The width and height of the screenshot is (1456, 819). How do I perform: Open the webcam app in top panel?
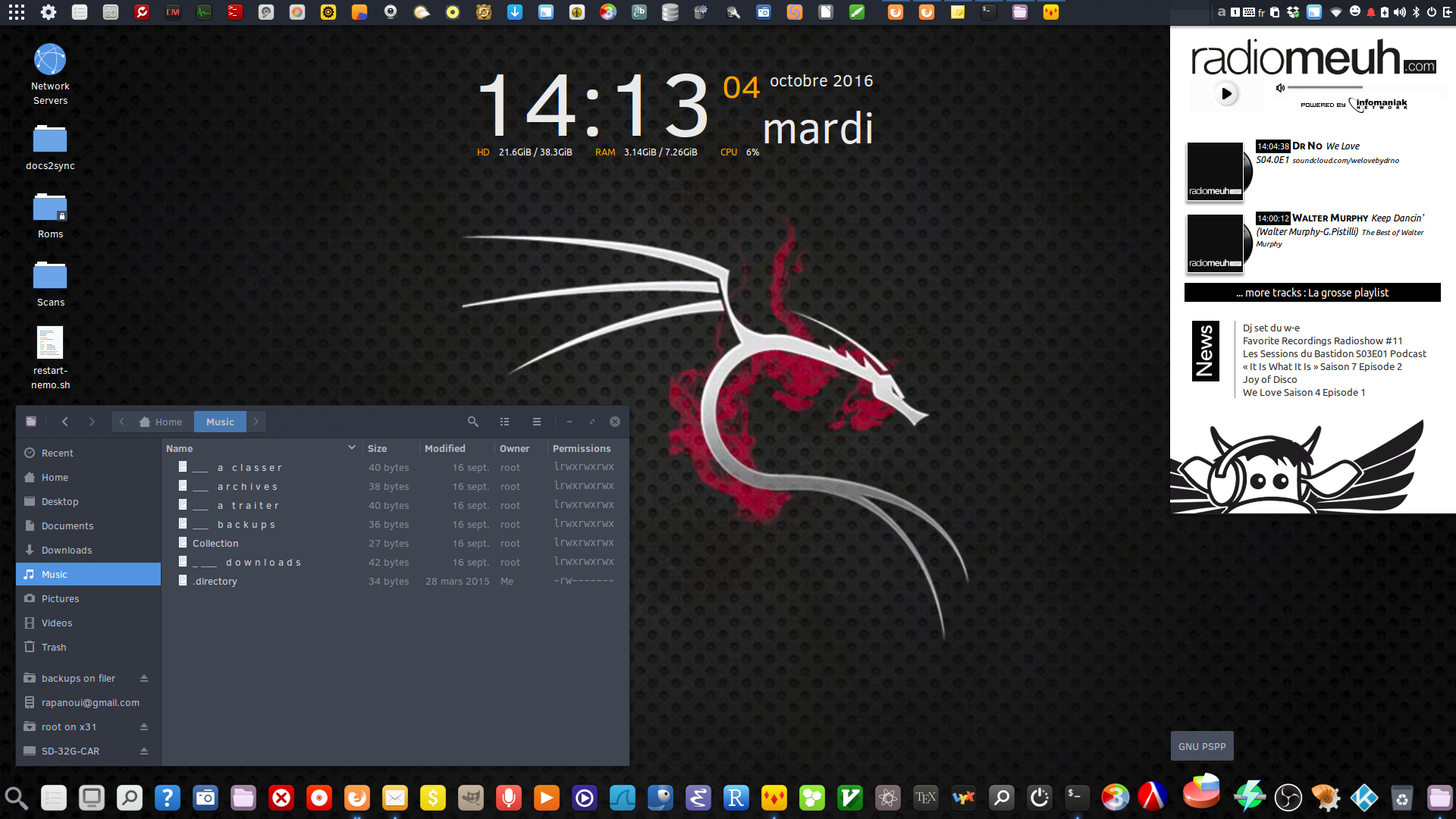(391, 12)
